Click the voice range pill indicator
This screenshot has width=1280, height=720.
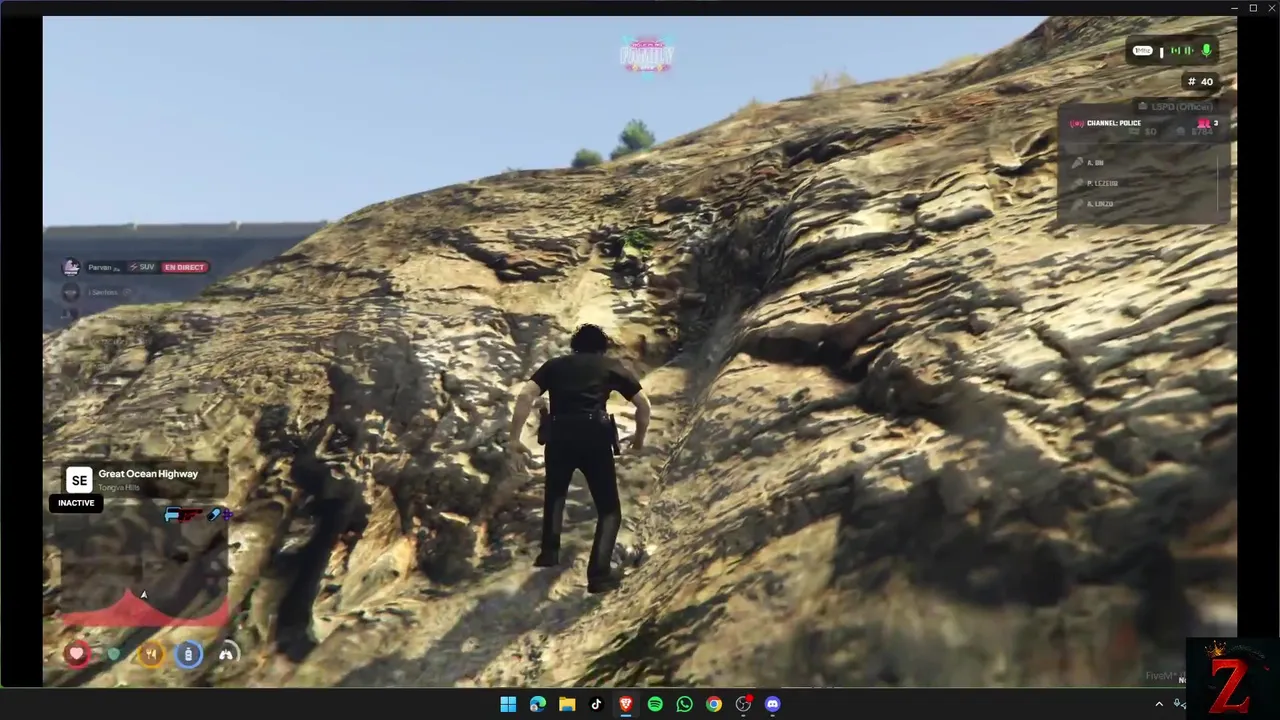[1142, 51]
